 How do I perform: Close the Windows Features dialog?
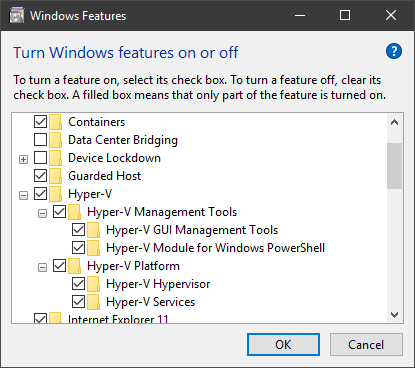pos(391,15)
